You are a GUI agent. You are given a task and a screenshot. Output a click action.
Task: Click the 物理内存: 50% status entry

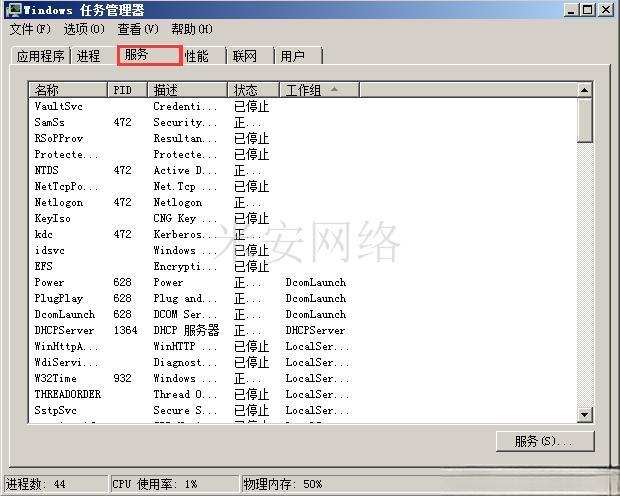[x=283, y=484]
